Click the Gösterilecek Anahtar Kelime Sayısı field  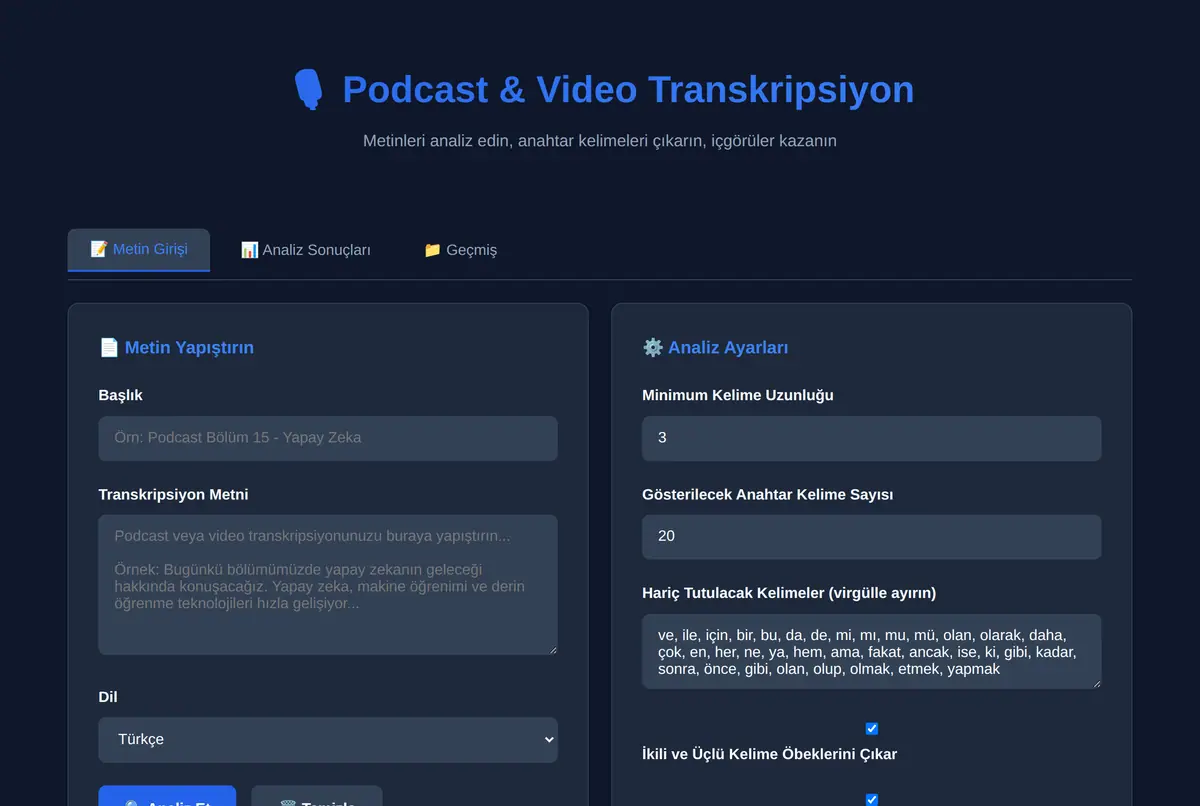click(872, 537)
